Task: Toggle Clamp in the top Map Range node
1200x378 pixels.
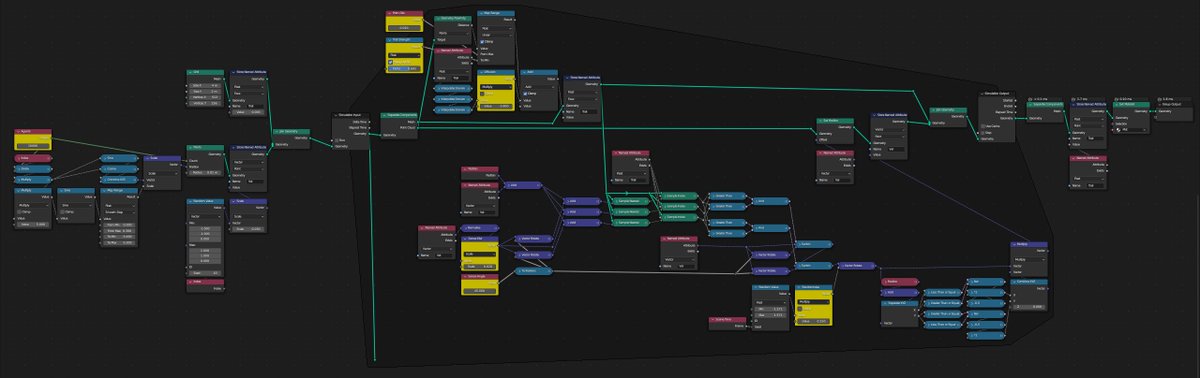Action: click(x=482, y=41)
